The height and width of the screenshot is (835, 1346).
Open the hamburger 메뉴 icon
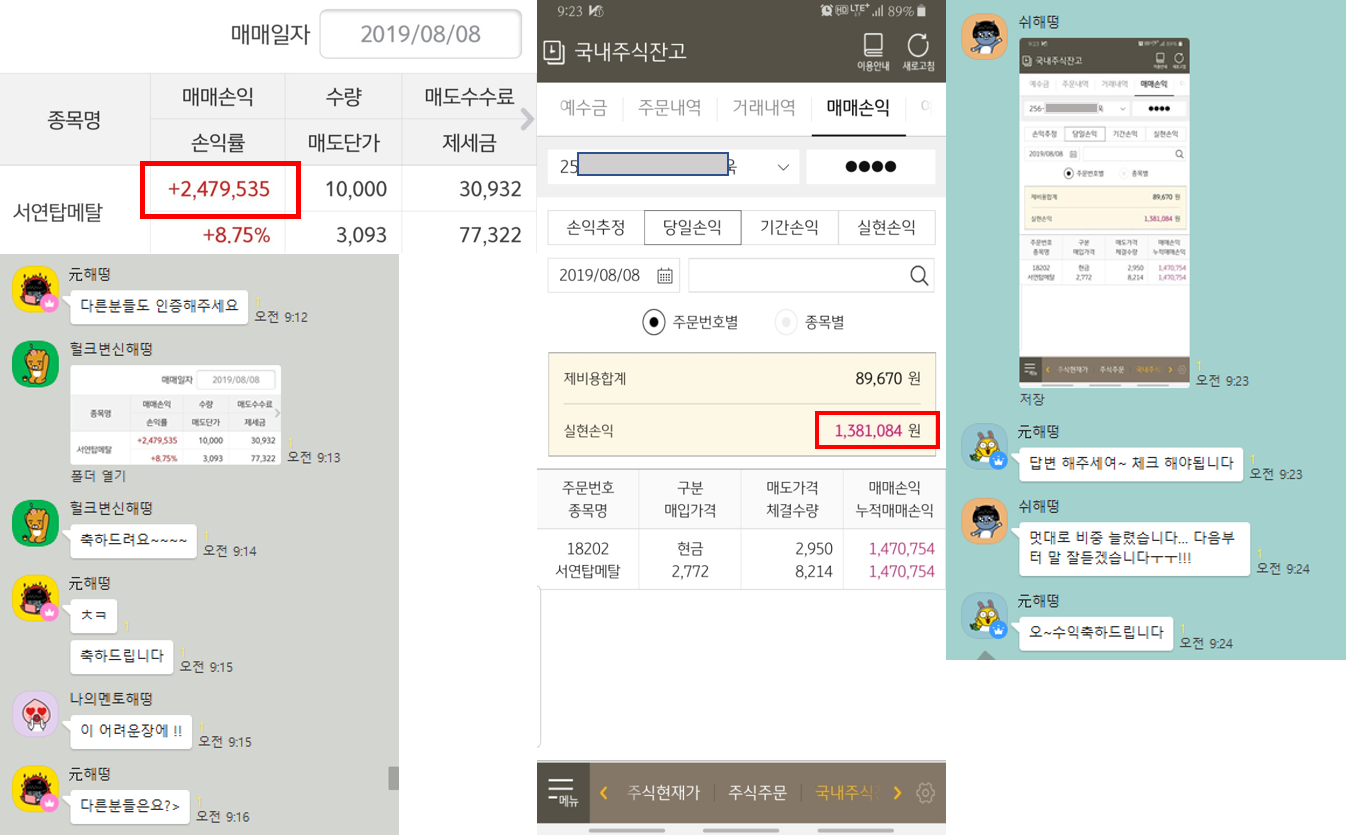[561, 791]
